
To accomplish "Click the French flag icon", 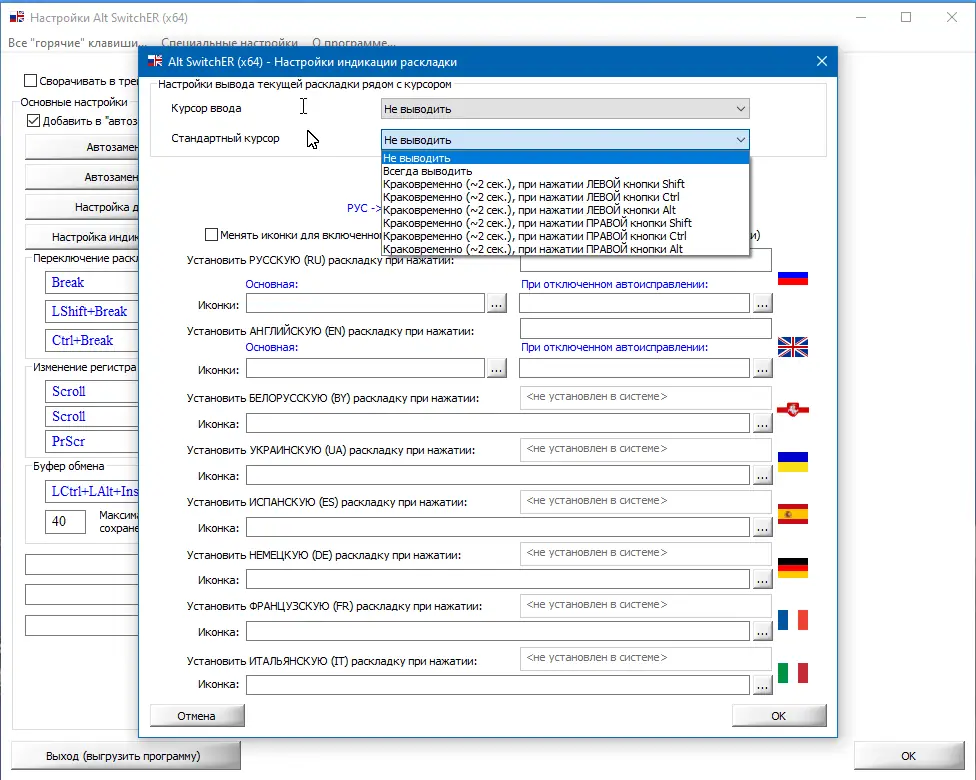I will 792,619.
